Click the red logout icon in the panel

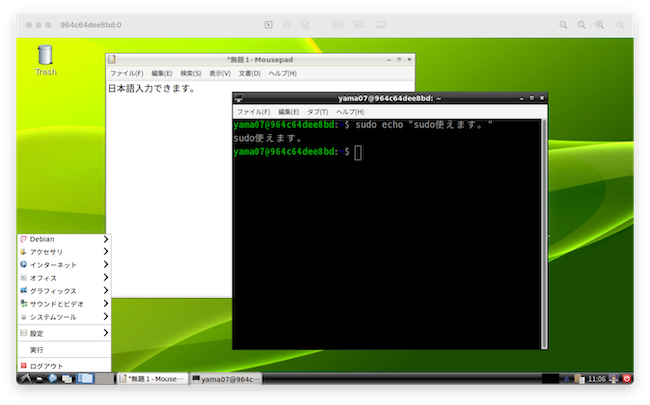click(x=626, y=378)
